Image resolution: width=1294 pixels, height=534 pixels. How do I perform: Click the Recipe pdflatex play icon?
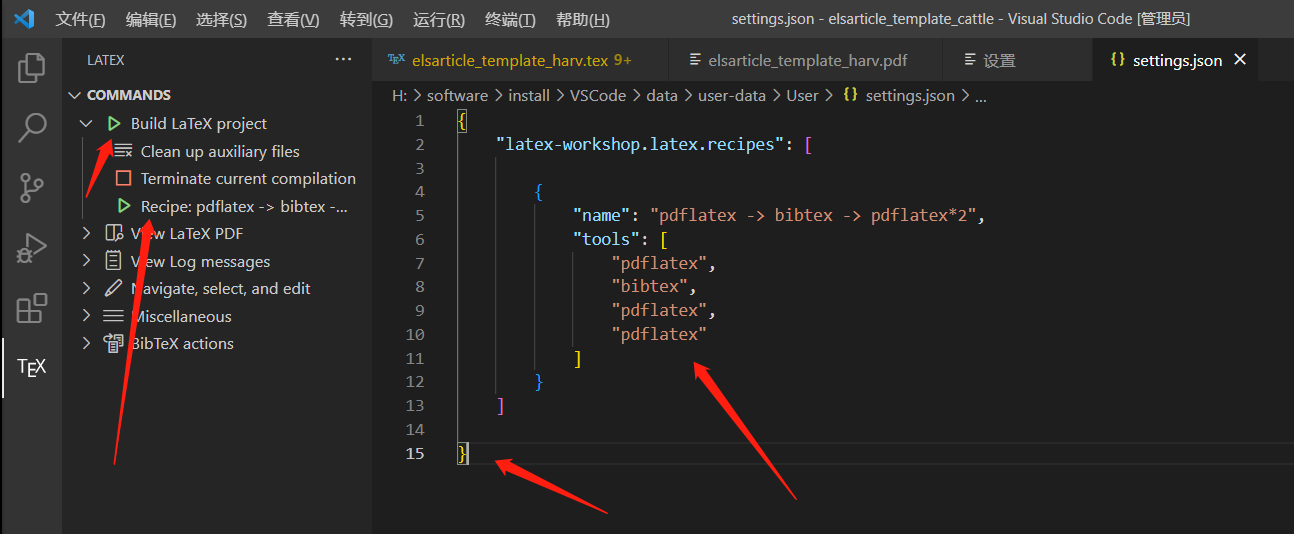click(x=123, y=206)
